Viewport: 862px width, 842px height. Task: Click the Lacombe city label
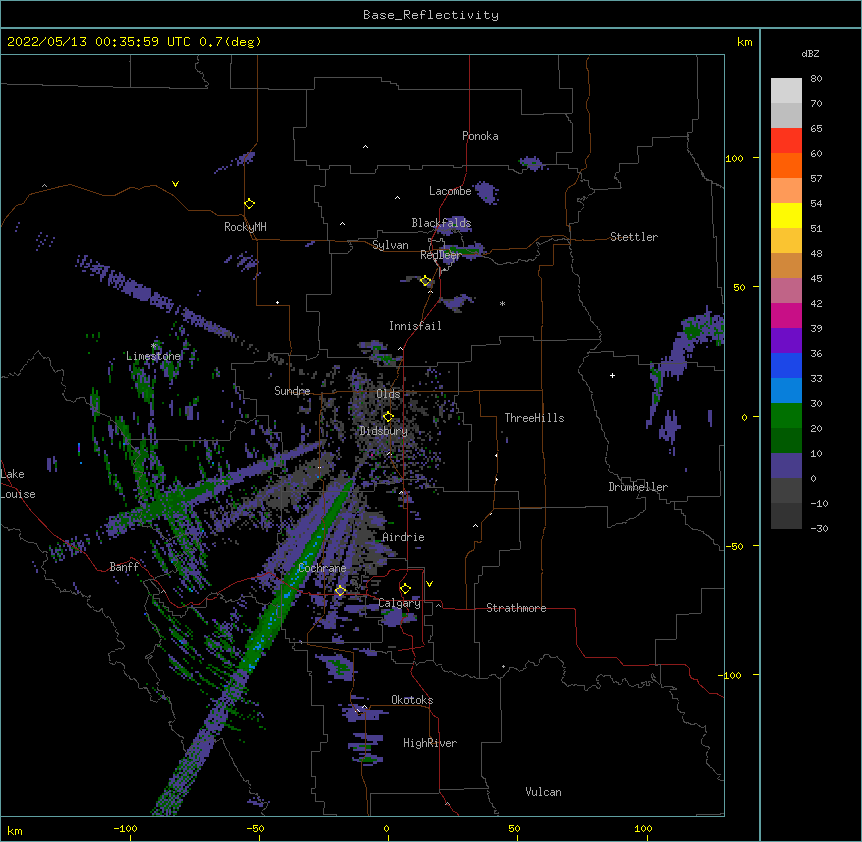(x=450, y=191)
